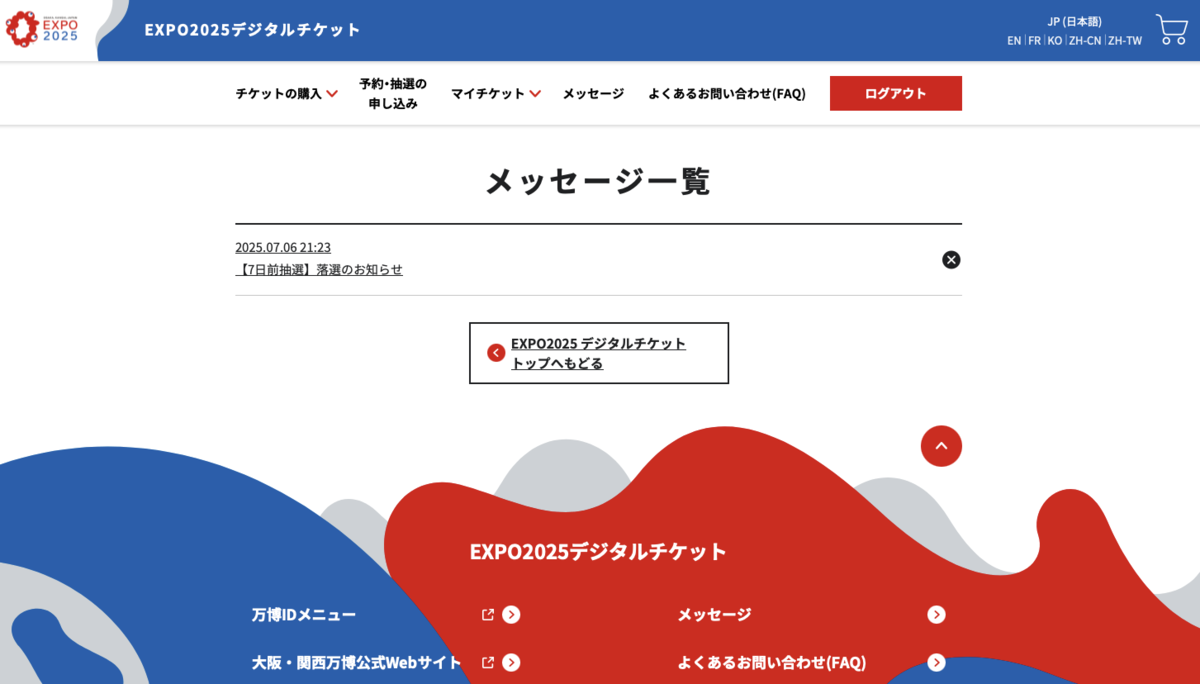Viewport: 1200px width, 684px height.
Task: Click the red back arrow icon in トップへもどる
Action: [x=496, y=353]
